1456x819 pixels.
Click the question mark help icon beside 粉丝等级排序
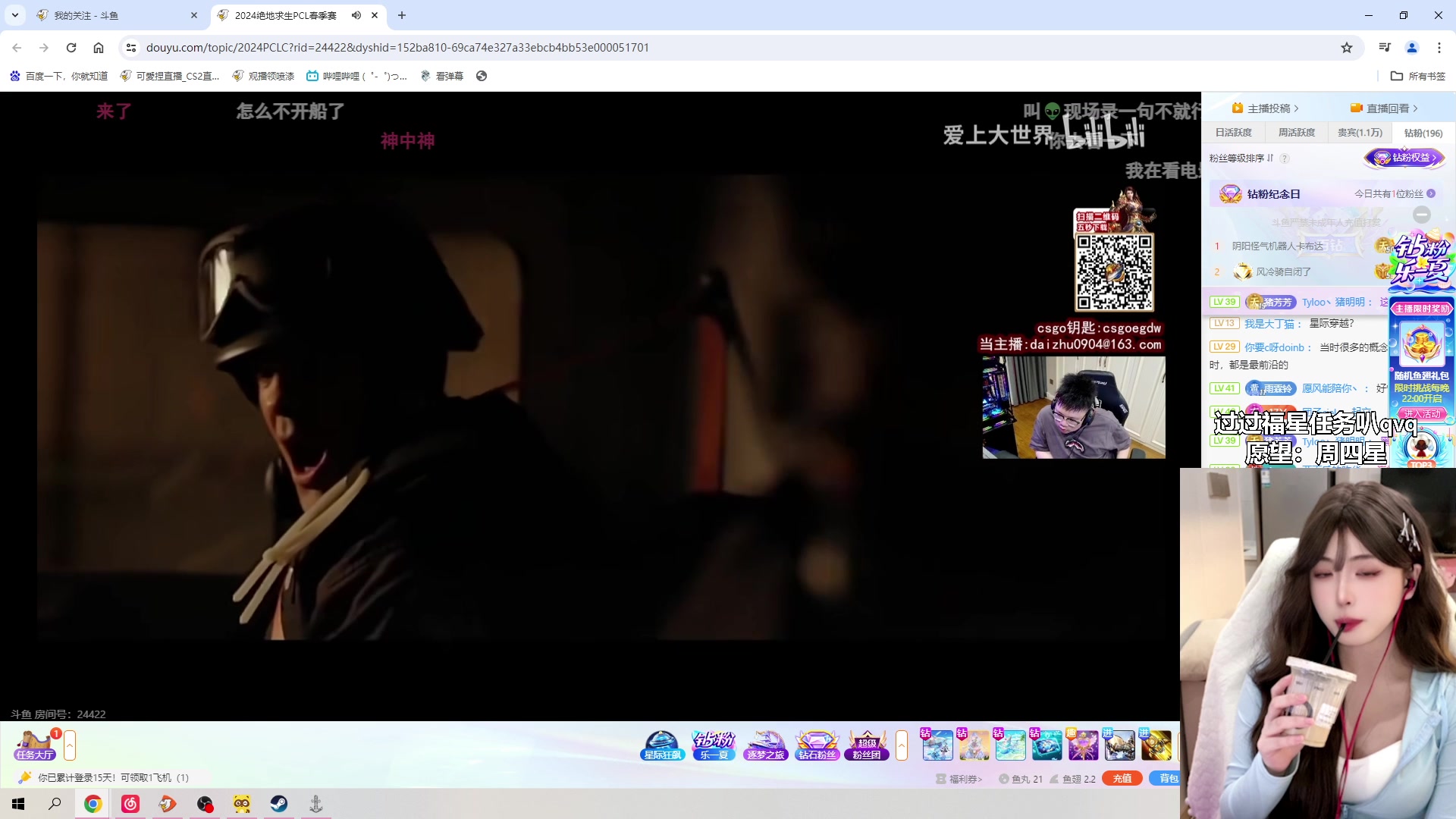tap(1285, 158)
